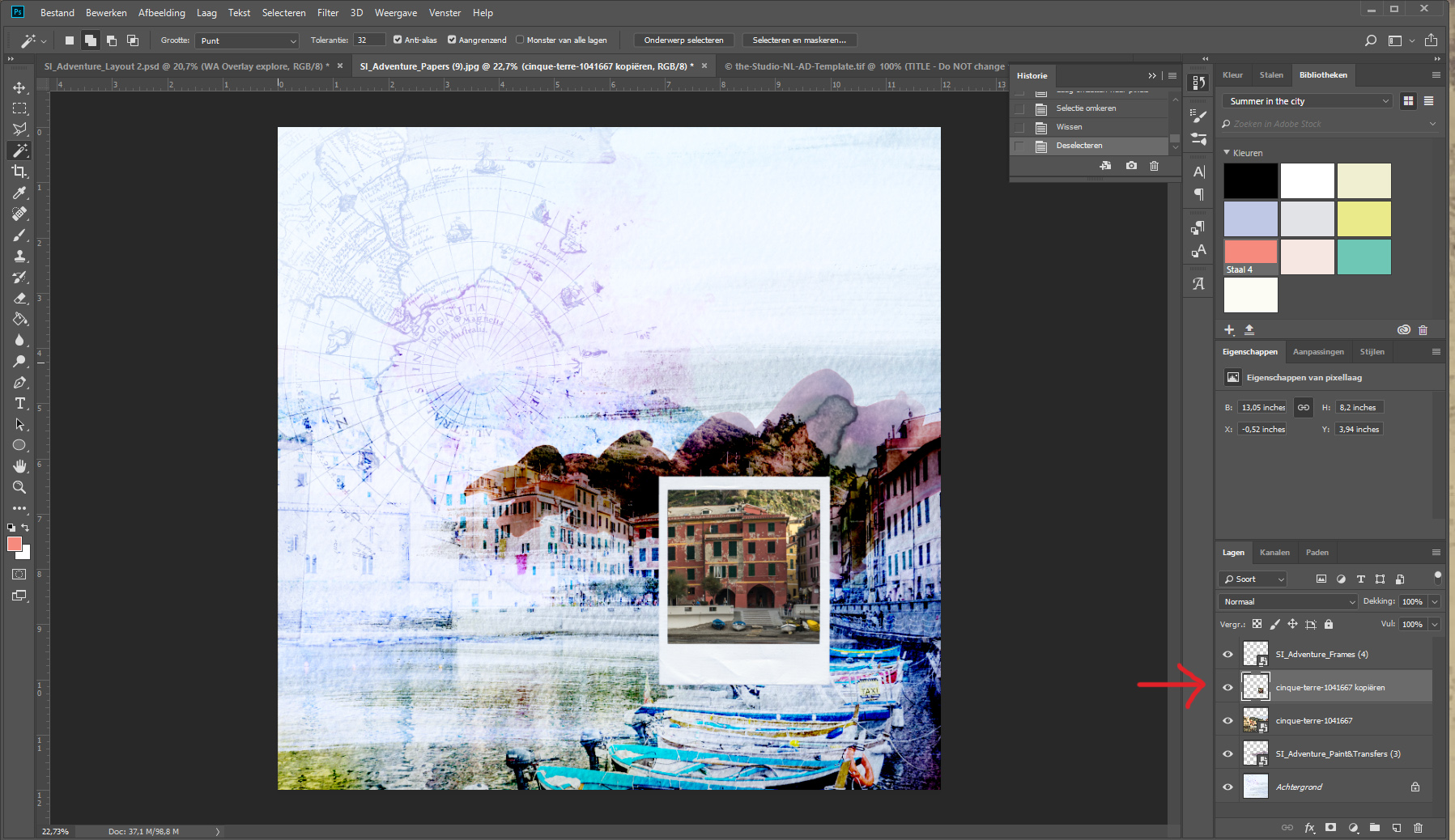Viewport: 1455px width, 840px height.
Task: Select the Move tool
Action: pyautogui.click(x=19, y=87)
